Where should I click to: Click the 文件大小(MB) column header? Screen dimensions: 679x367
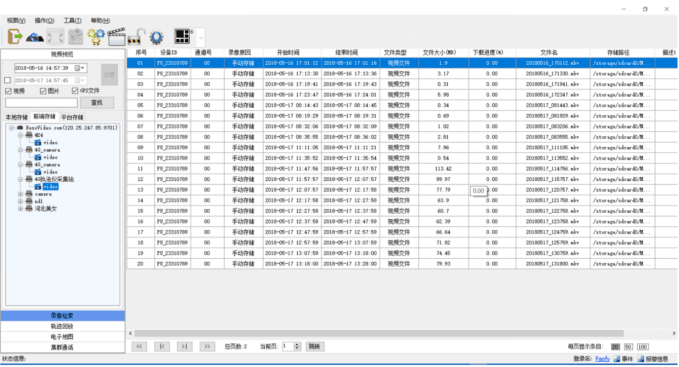439,52
